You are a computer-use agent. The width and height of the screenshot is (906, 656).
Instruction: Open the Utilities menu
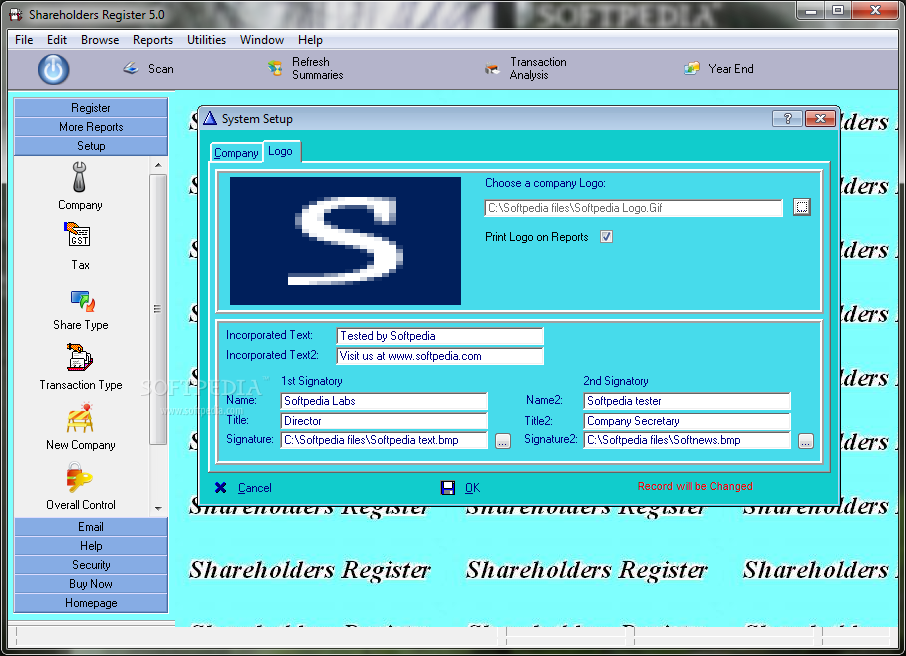pyautogui.click(x=206, y=40)
